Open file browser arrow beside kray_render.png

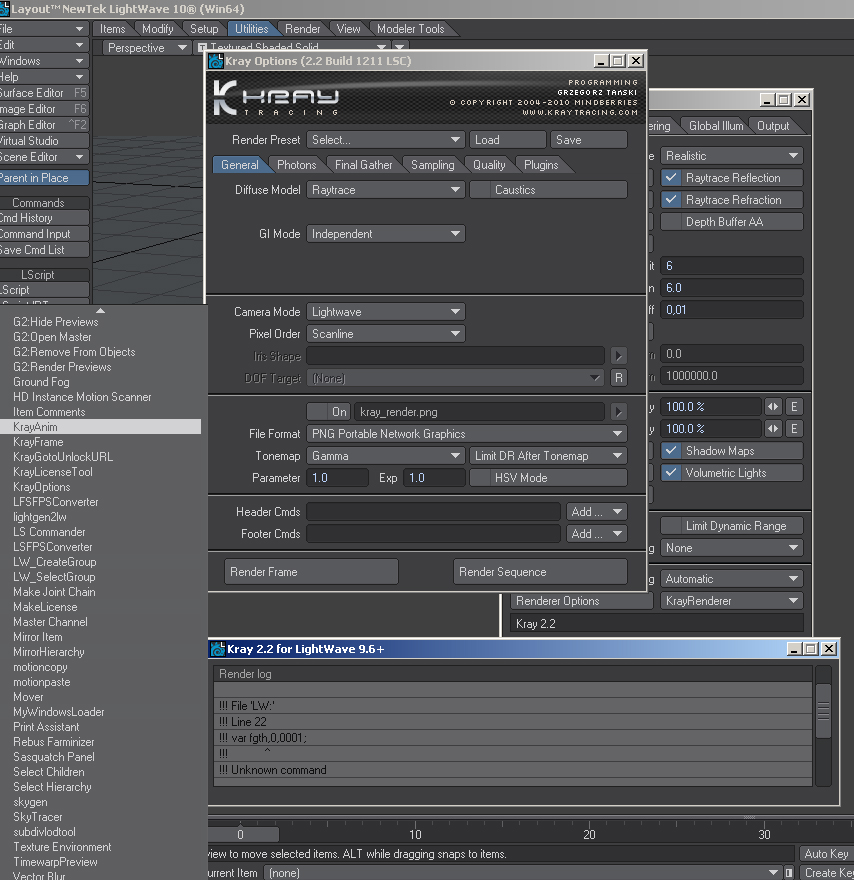(x=618, y=412)
